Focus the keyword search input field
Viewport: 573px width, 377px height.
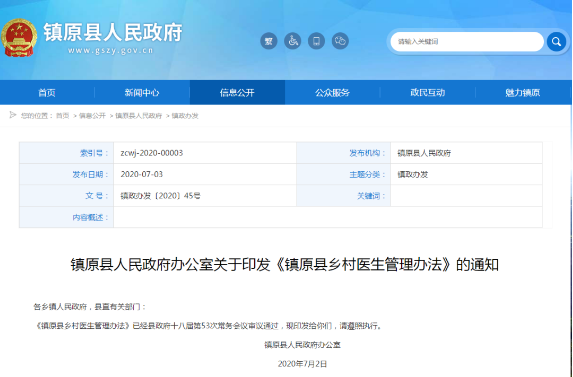[x=467, y=42]
